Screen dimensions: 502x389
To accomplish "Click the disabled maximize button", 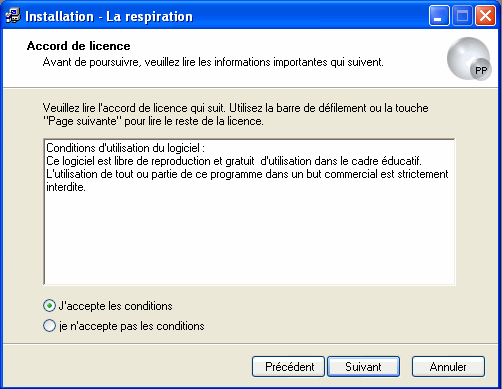I will (462, 16).
